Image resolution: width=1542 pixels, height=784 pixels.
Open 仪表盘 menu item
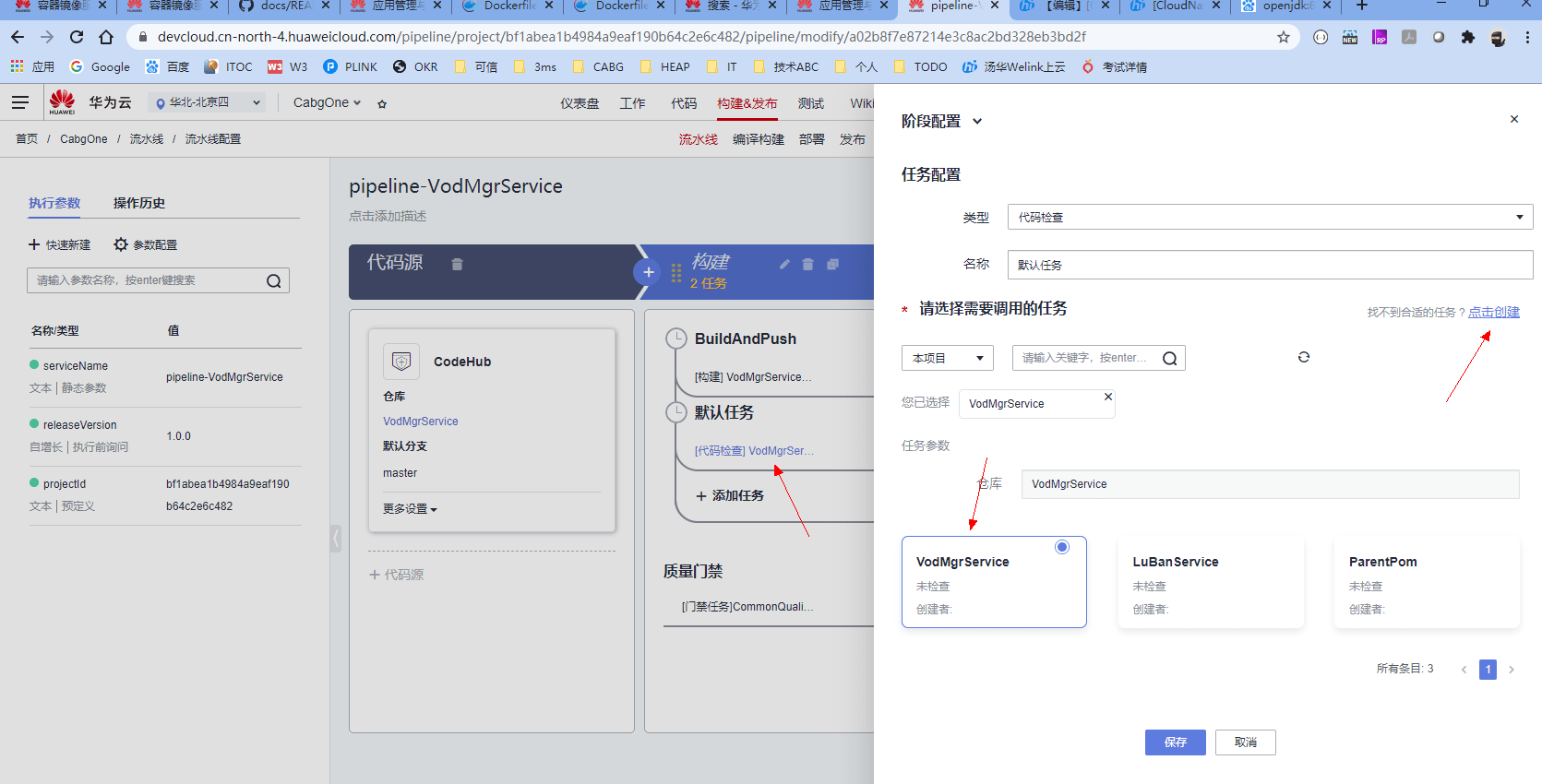tap(580, 103)
